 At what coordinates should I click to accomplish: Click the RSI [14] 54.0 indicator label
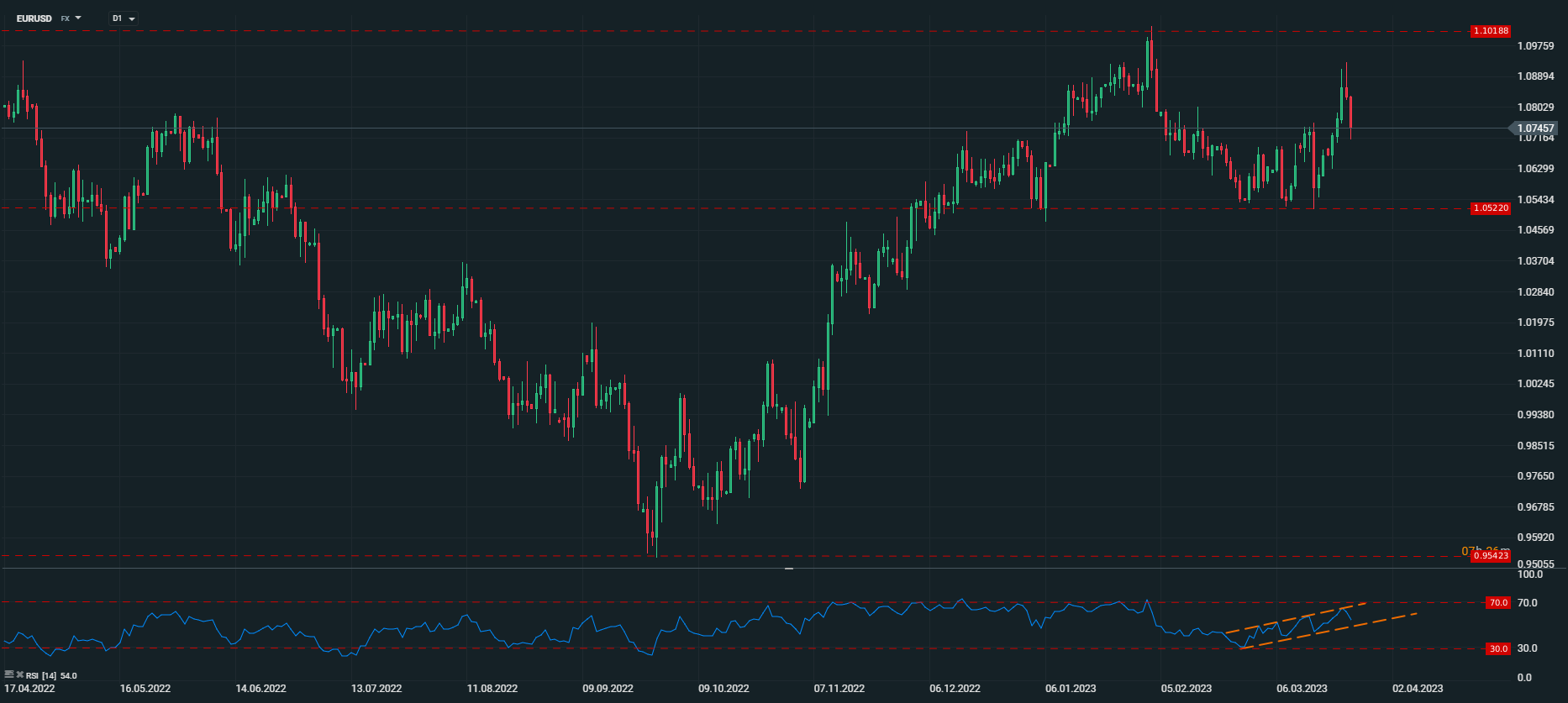[51, 675]
